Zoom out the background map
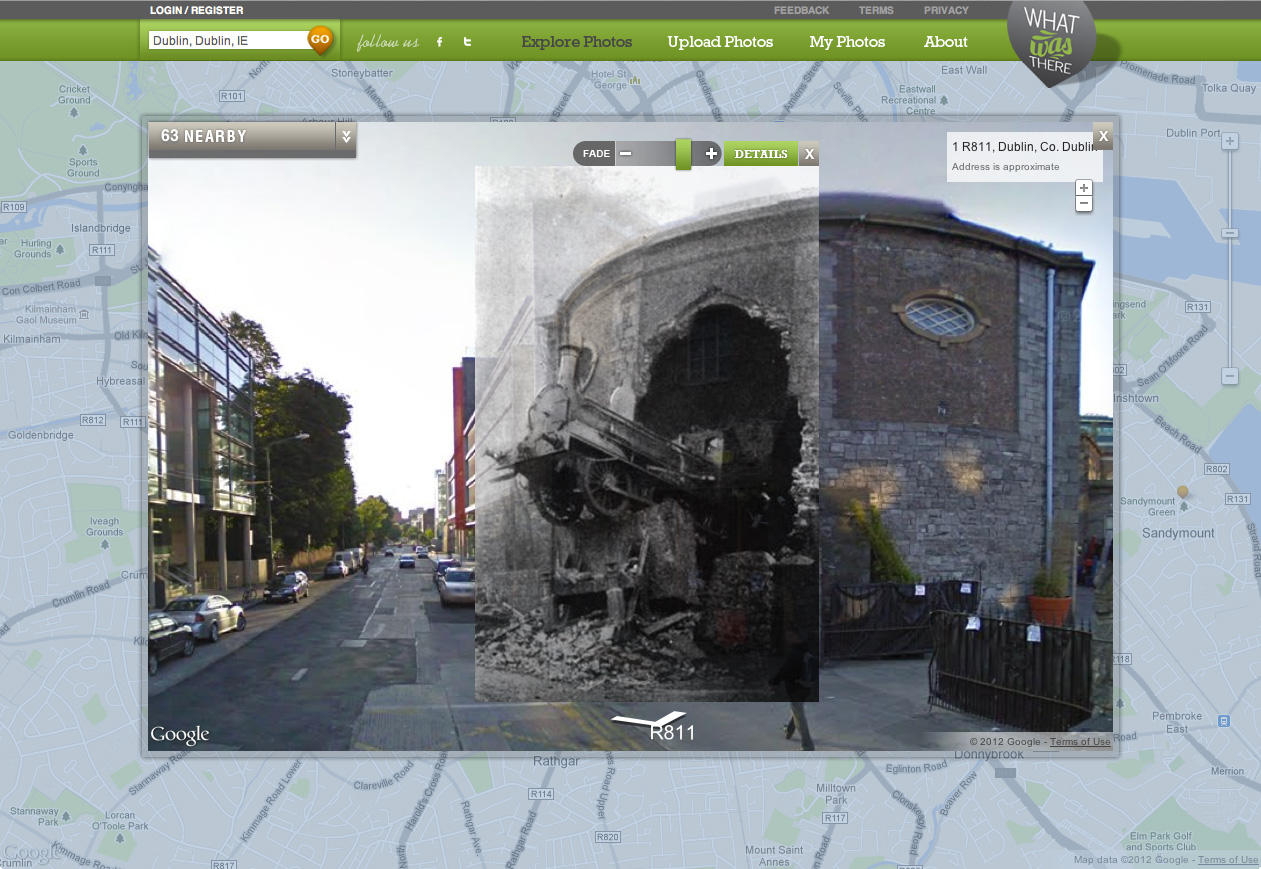1261x869 pixels. click(x=1230, y=376)
